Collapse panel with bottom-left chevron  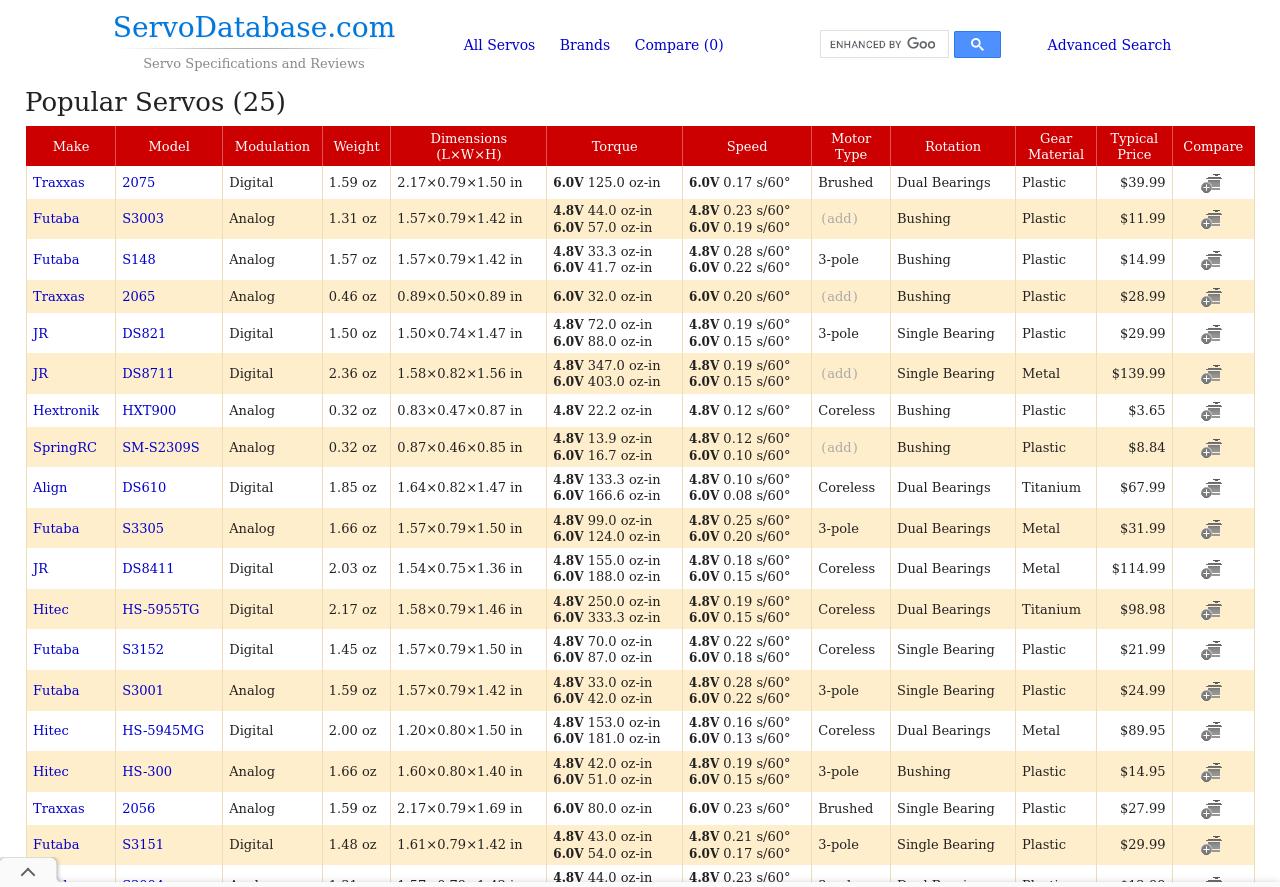pyautogui.click(x=28, y=873)
